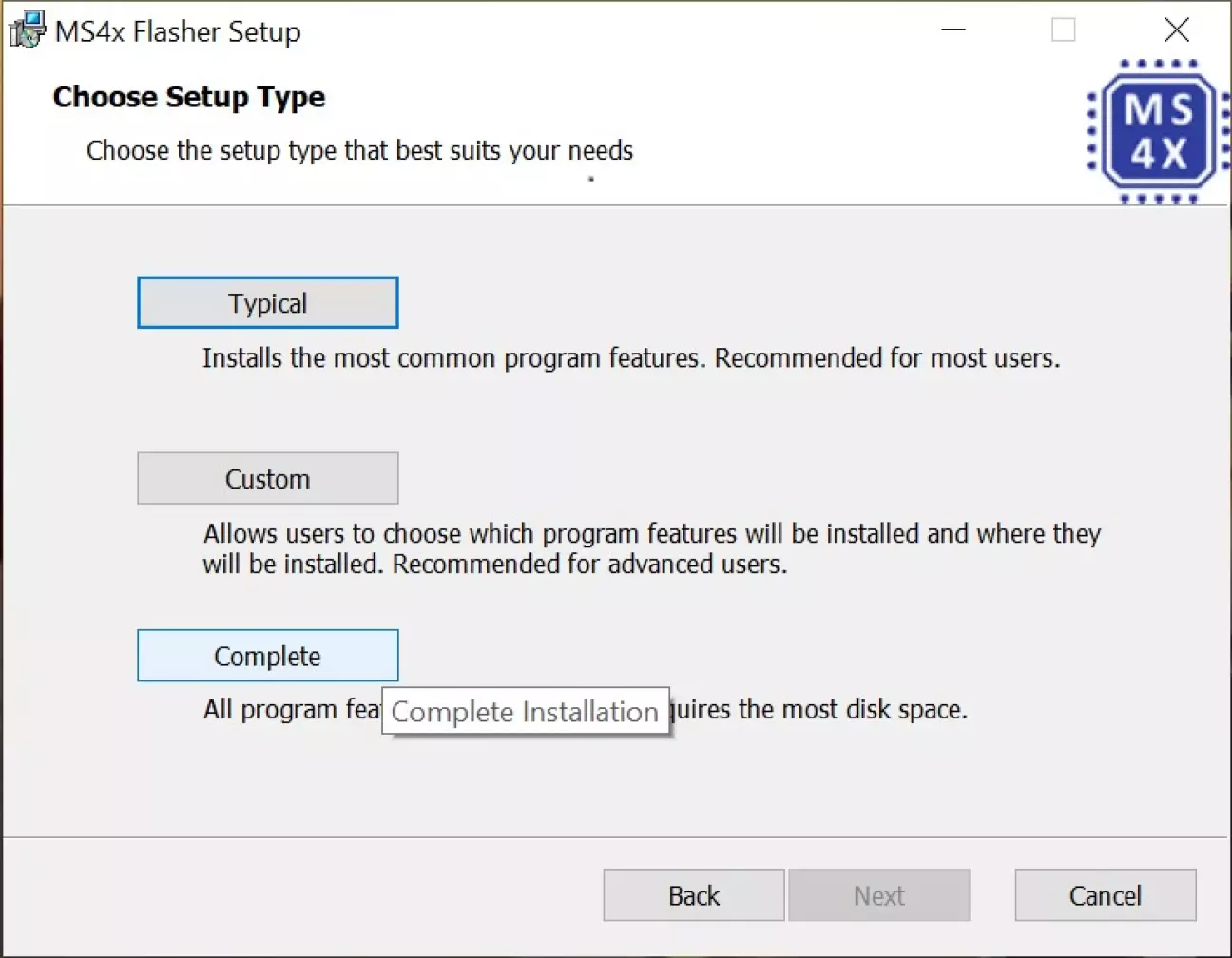Click the installer icon in title bar

[x=27, y=30]
